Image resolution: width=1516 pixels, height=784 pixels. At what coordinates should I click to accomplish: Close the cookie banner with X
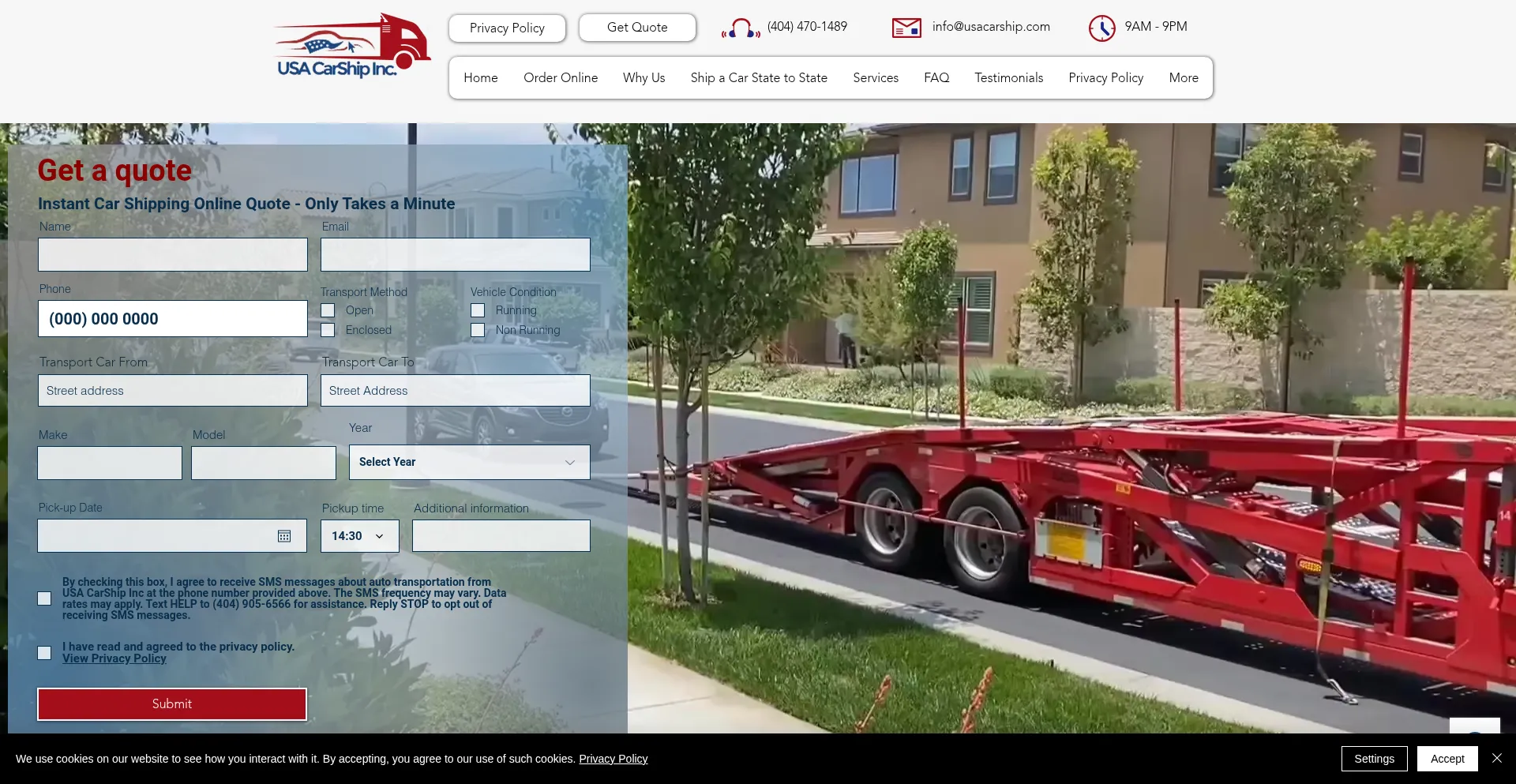[1496, 758]
